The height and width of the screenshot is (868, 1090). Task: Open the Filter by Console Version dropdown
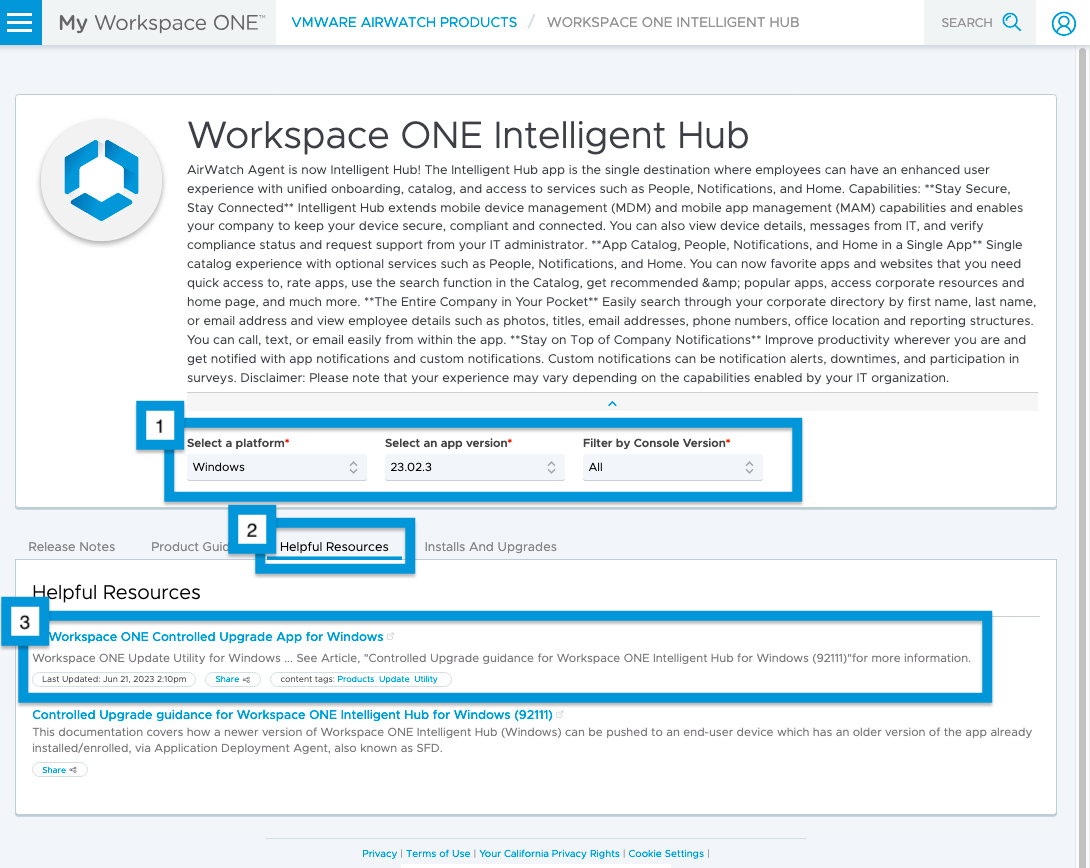coord(672,467)
